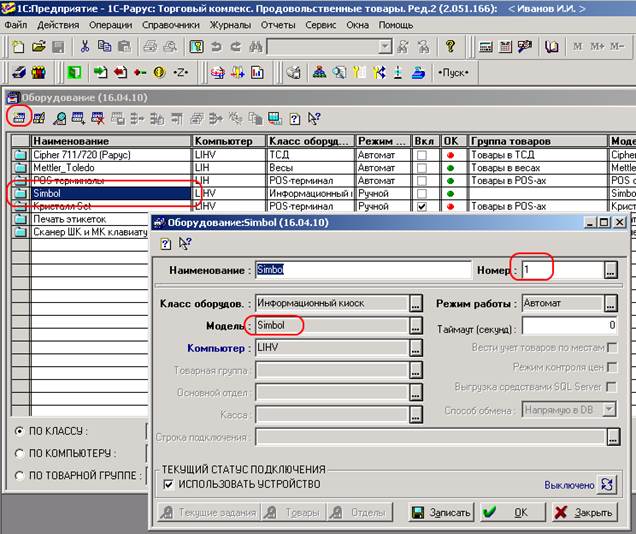636x534 pixels.
Task: Click the refresh connection status icon
Action: pyautogui.click(x=607, y=485)
